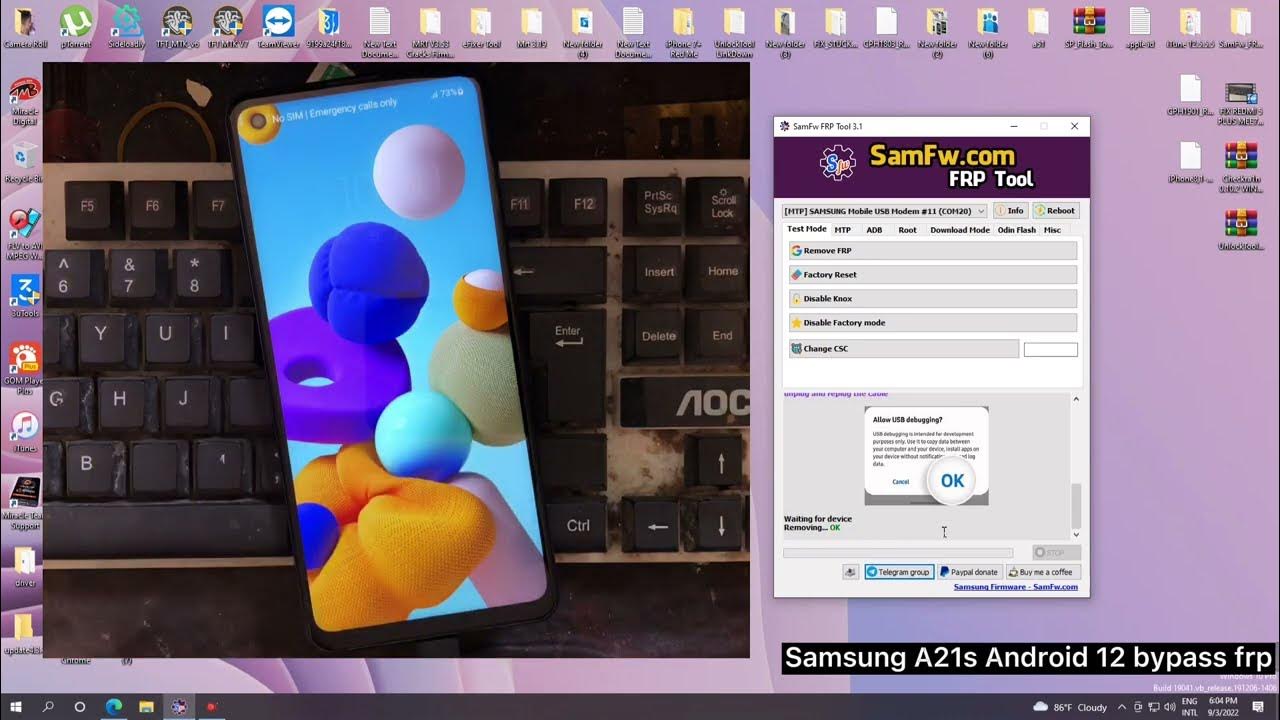
Task: Click the 'Waiting for device' log text
Action: pos(818,519)
